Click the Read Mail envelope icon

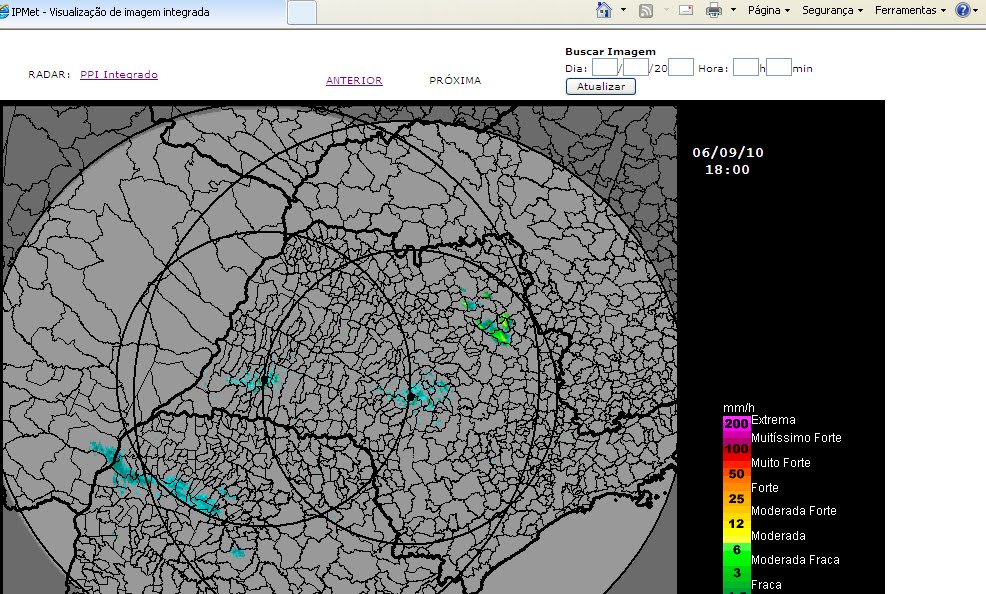pyautogui.click(x=686, y=10)
